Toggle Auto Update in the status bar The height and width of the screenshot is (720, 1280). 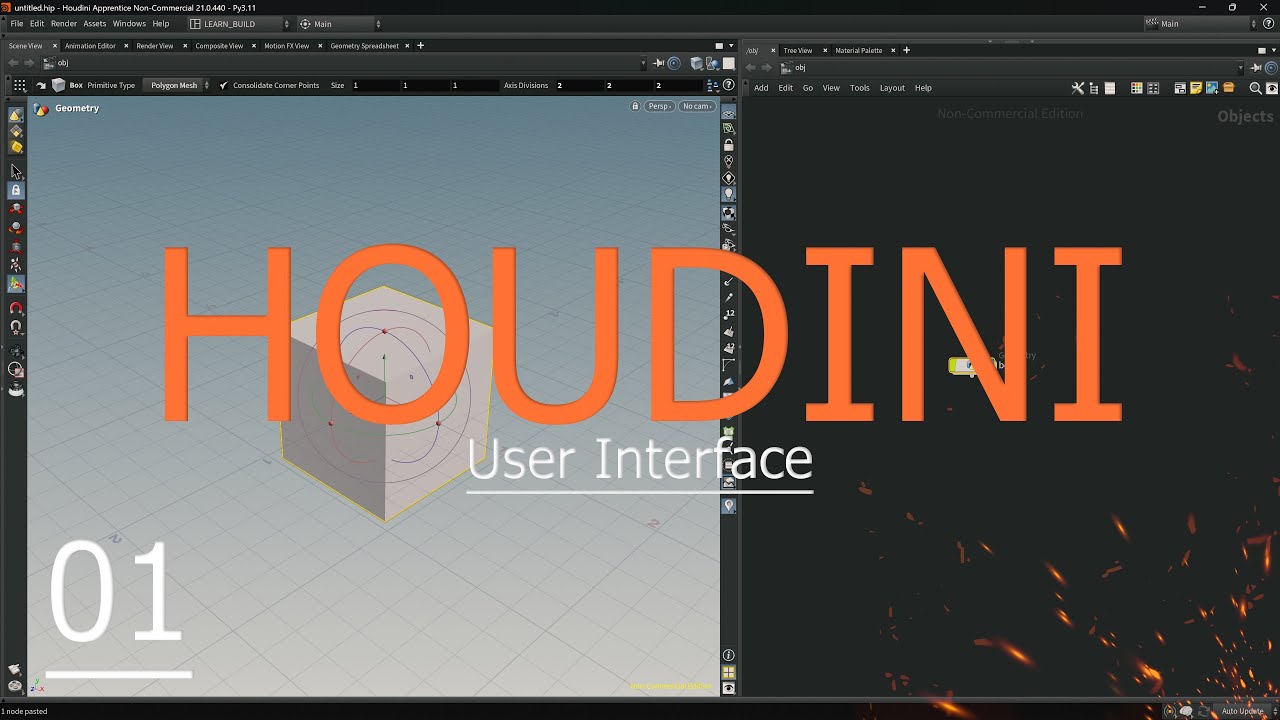click(x=1243, y=711)
